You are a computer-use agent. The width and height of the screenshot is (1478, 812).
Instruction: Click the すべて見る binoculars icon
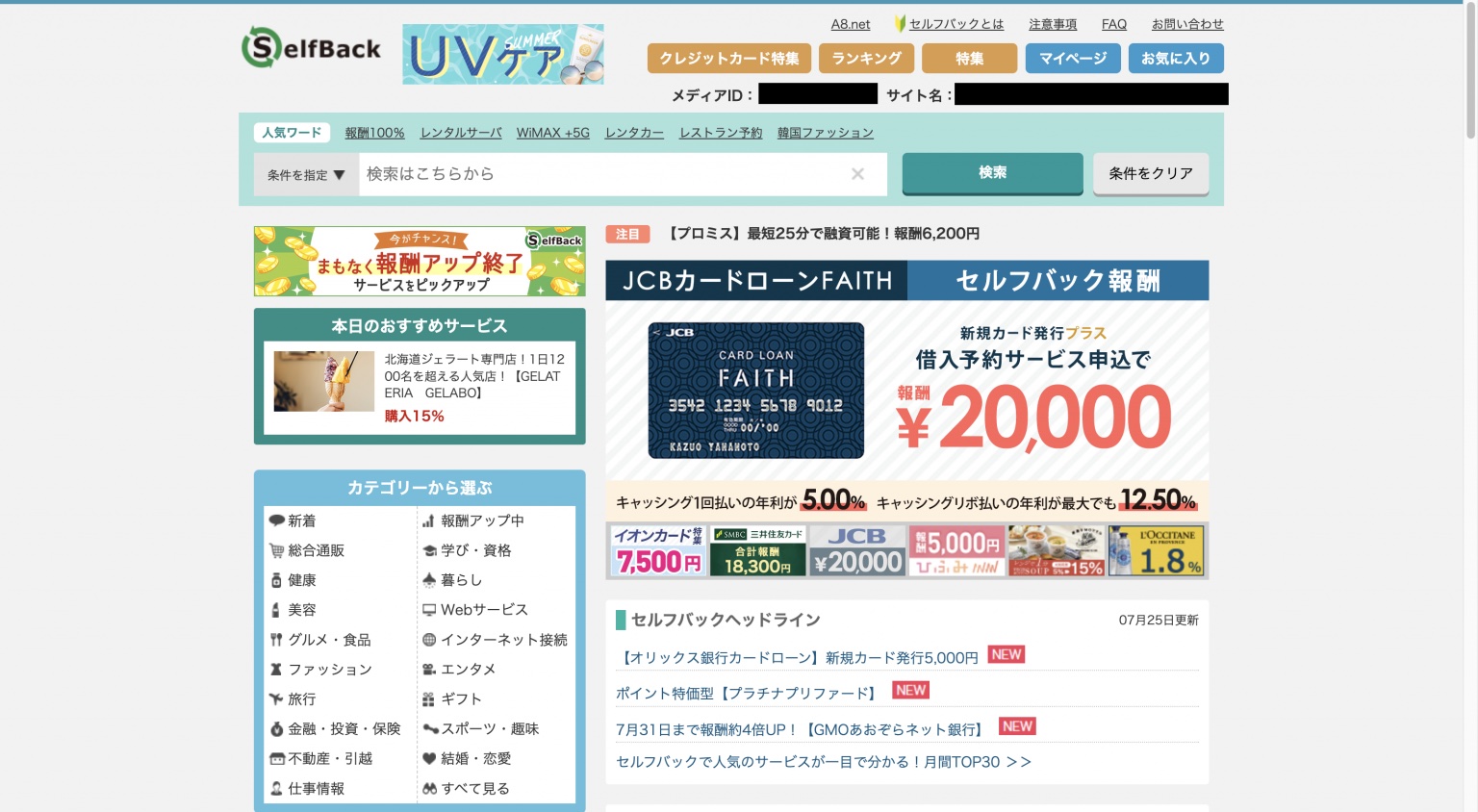tap(429, 789)
